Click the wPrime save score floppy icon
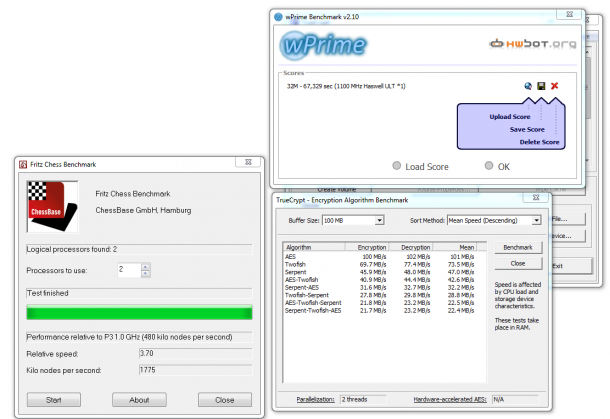 point(541,86)
